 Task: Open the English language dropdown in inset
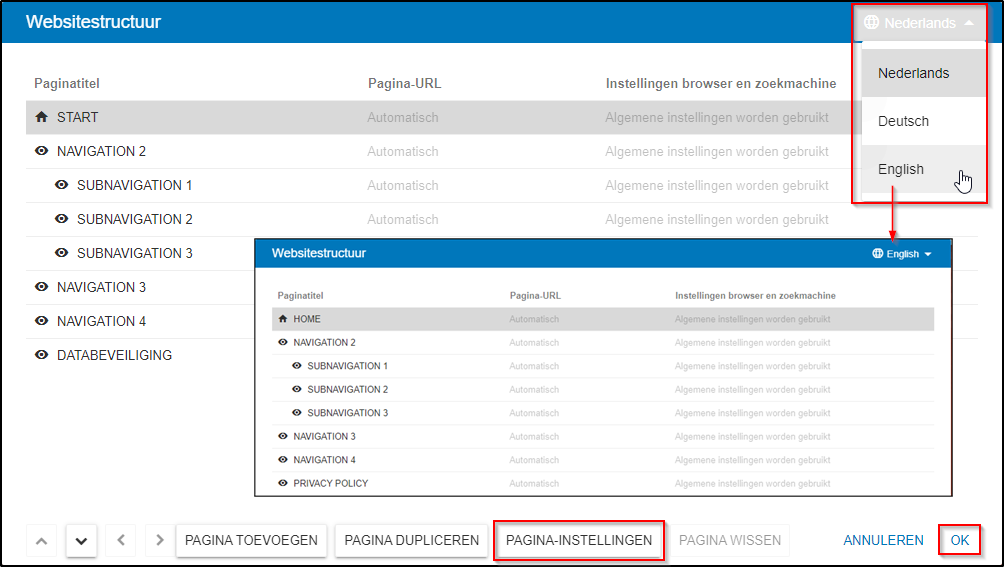click(x=902, y=254)
